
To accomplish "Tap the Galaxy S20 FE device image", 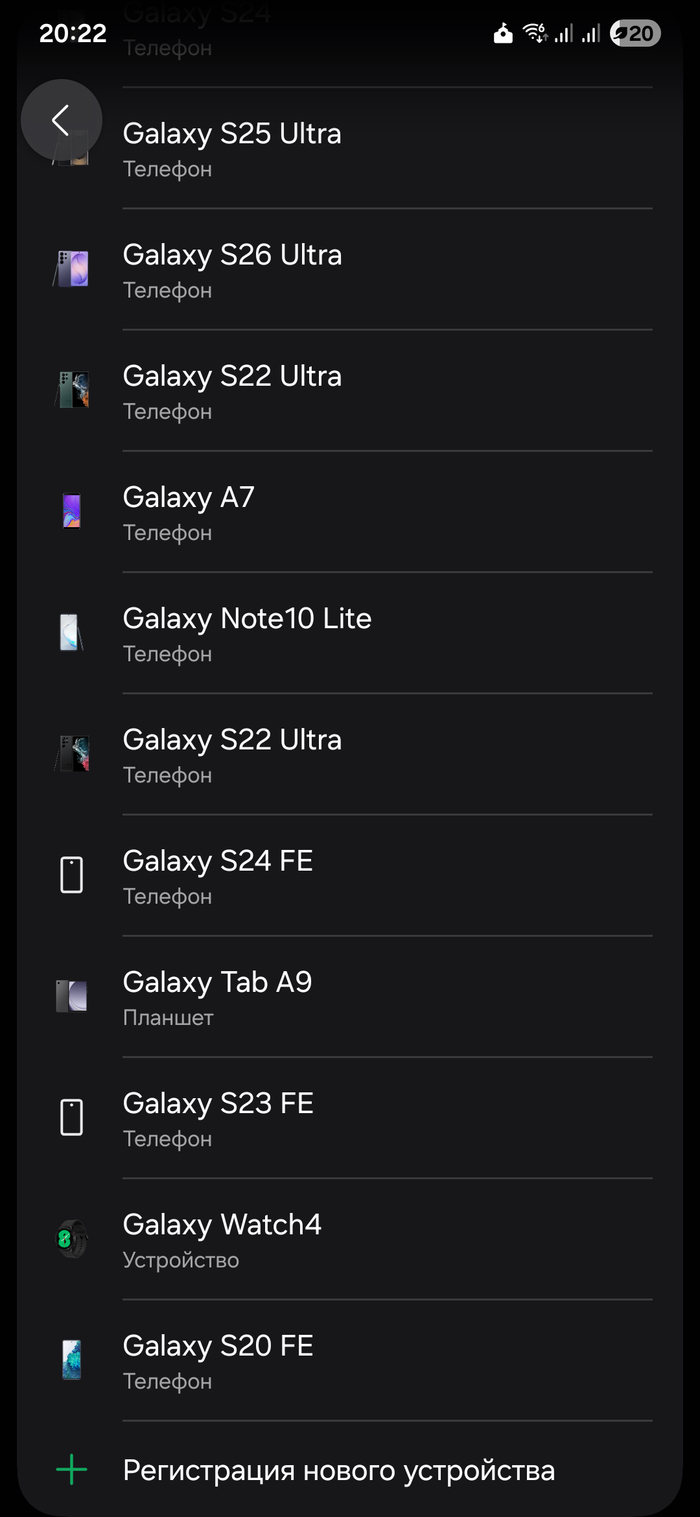I will [x=71, y=1360].
